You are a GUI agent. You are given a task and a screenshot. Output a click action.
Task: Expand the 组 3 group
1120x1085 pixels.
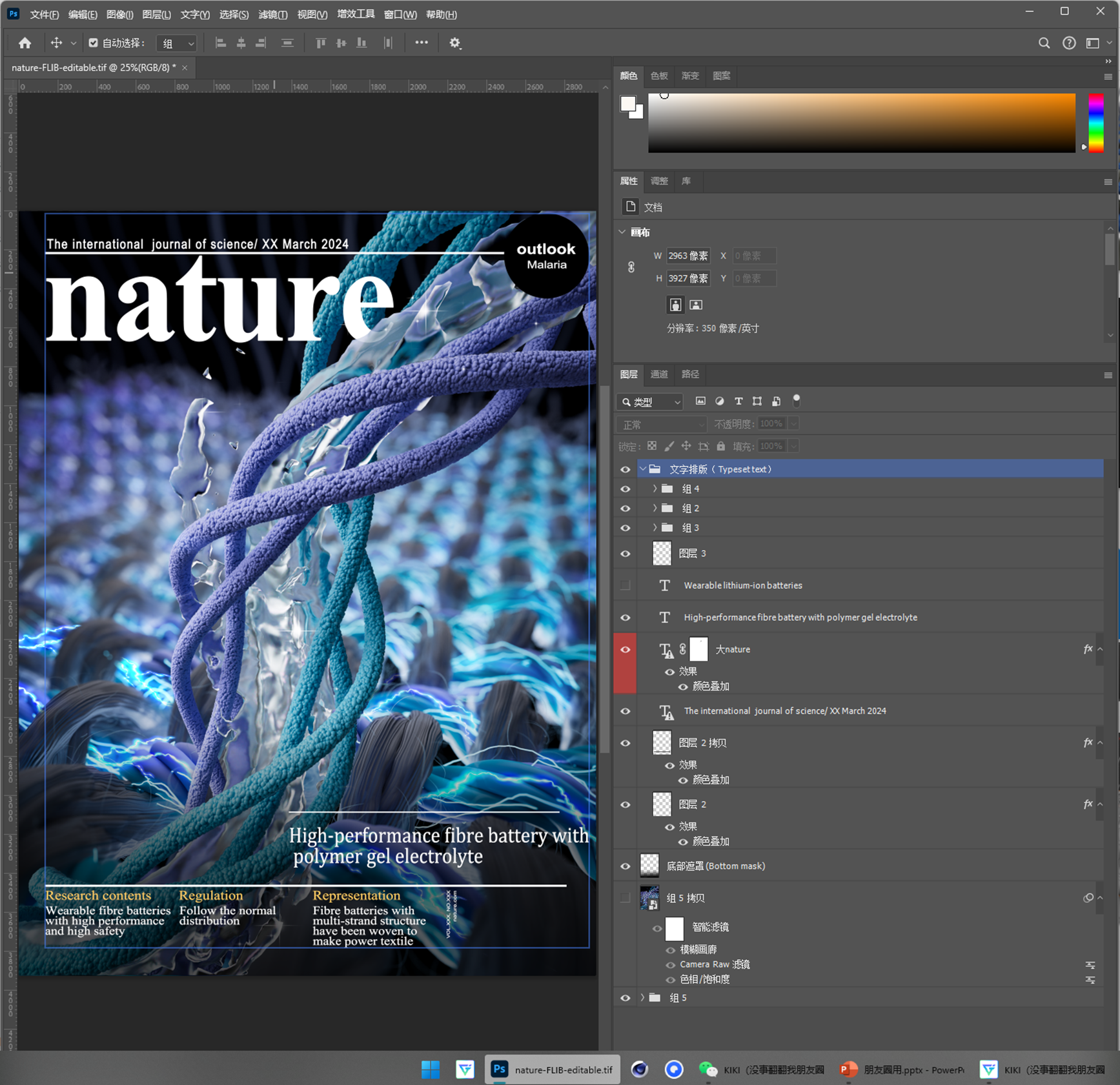coord(655,528)
